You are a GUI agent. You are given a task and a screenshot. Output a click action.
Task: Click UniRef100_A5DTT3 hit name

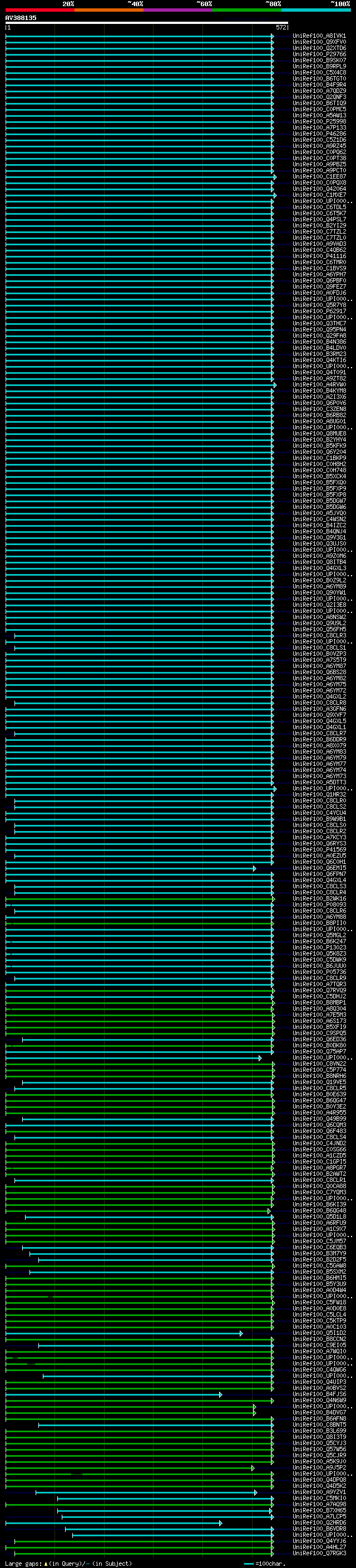coord(319,782)
